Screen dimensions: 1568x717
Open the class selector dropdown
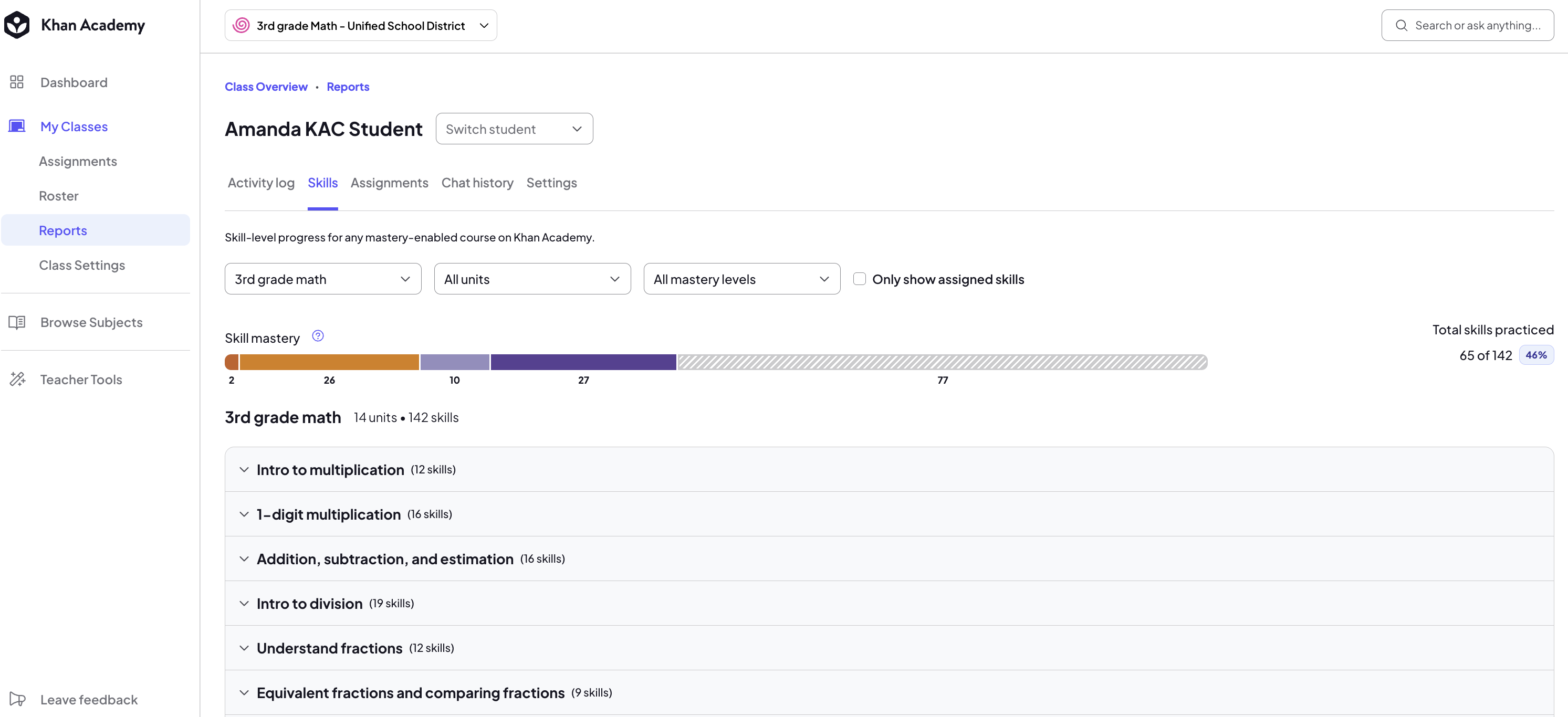(360, 25)
